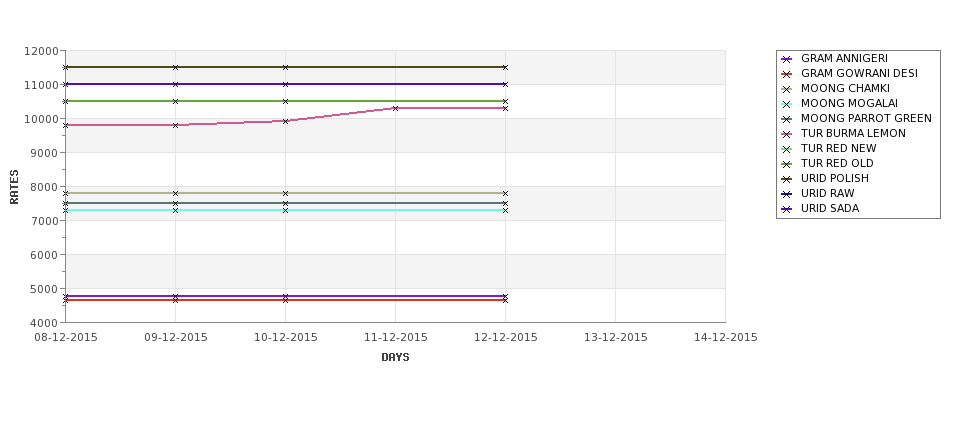Click the TUR RED OLD legend marker
The width and height of the screenshot is (975, 429).
coord(787,164)
